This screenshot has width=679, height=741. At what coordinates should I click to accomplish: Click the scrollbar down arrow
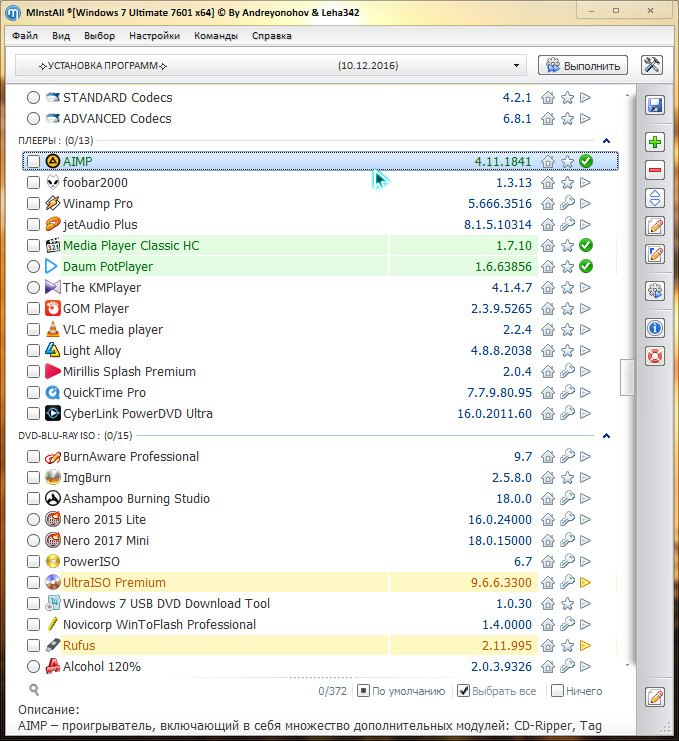pos(627,665)
